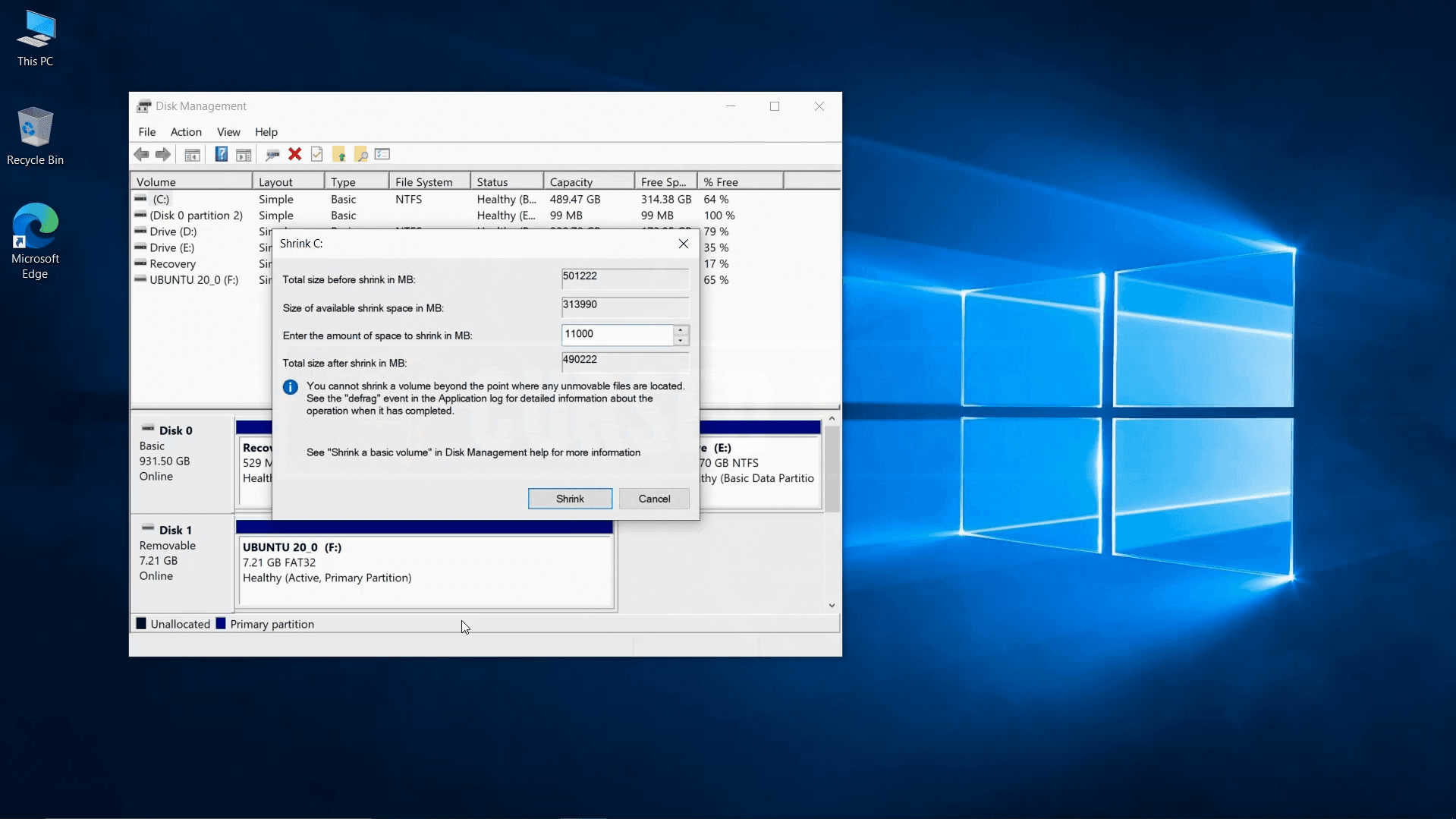The image size is (1456, 819).
Task: Click the Properties checkmark page toolbar icon
Action: [x=317, y=155]
